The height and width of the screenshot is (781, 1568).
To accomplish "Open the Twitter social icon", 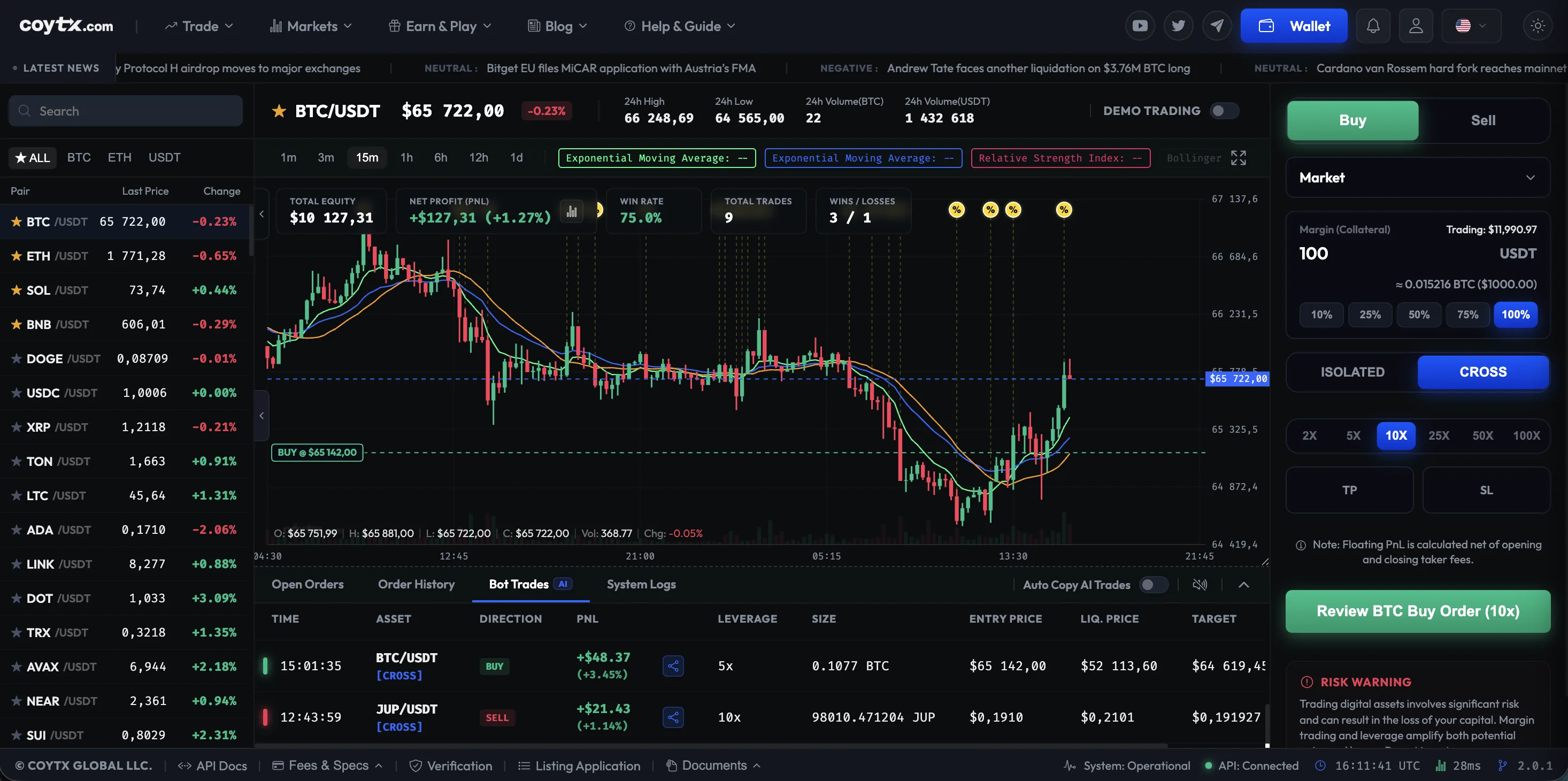I will tap(1179, 26).
